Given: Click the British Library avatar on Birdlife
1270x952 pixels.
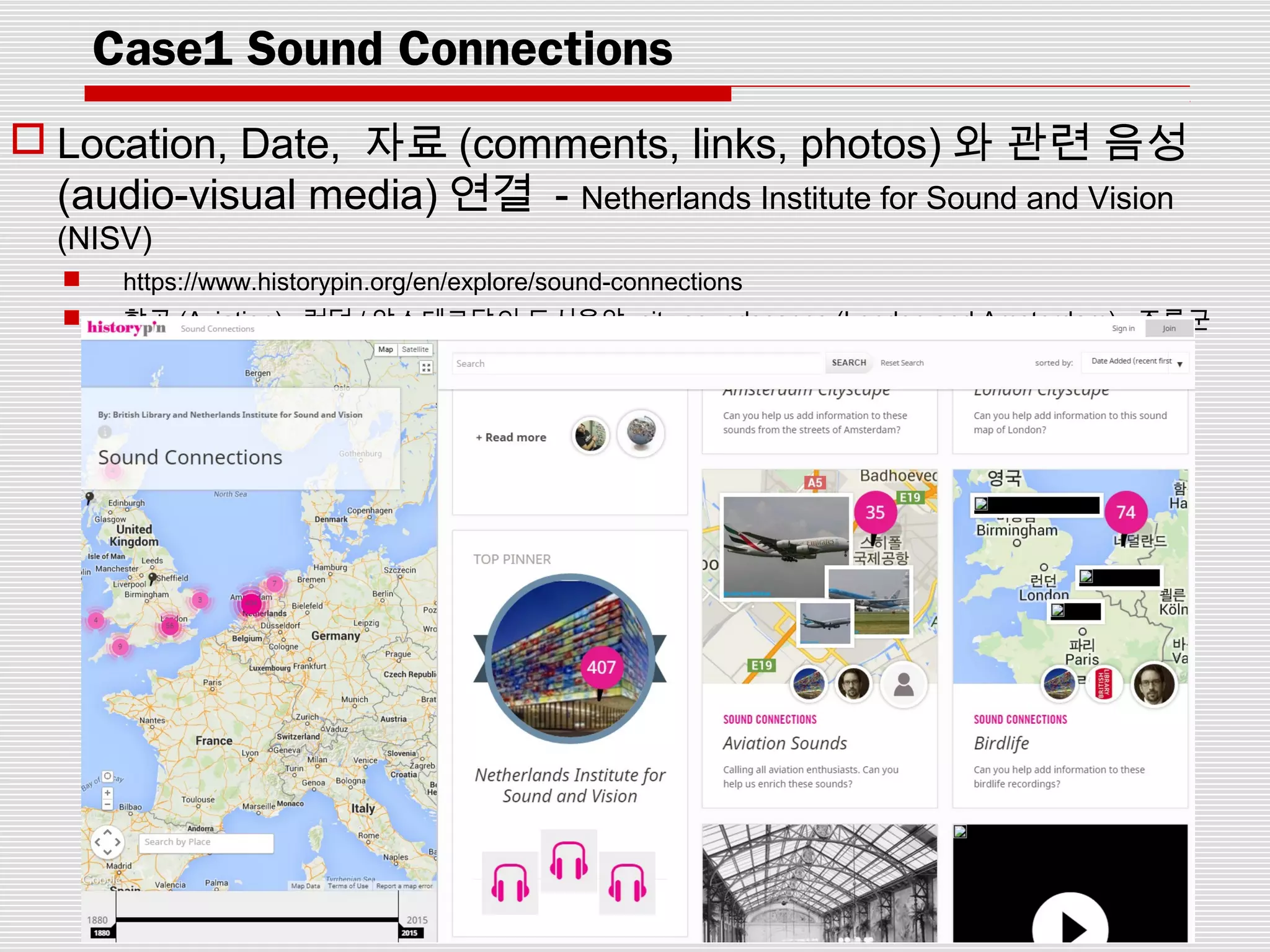Looking at the screenshot, I should 1104,684.
